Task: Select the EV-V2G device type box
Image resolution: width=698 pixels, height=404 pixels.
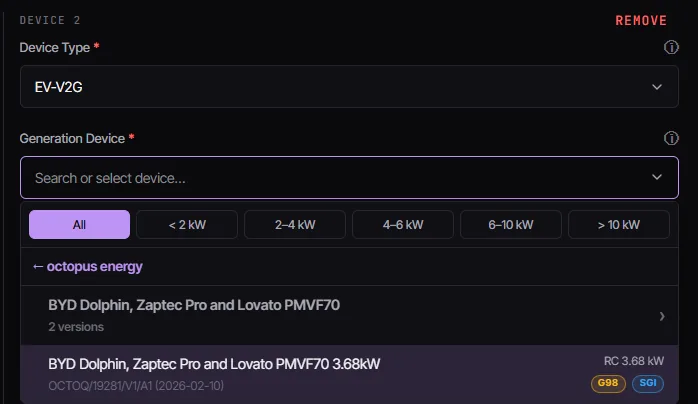Action: (x=349, y=87)
